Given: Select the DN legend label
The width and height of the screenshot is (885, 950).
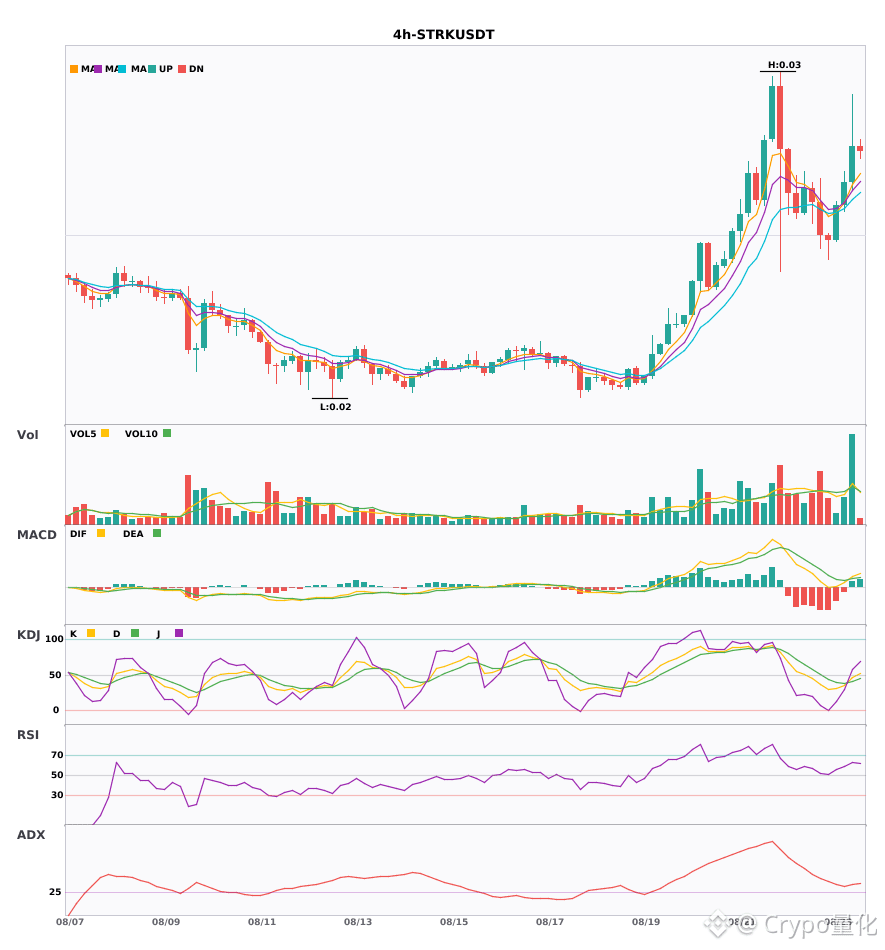Looking at the screenshot, I should tap(196, 69).
